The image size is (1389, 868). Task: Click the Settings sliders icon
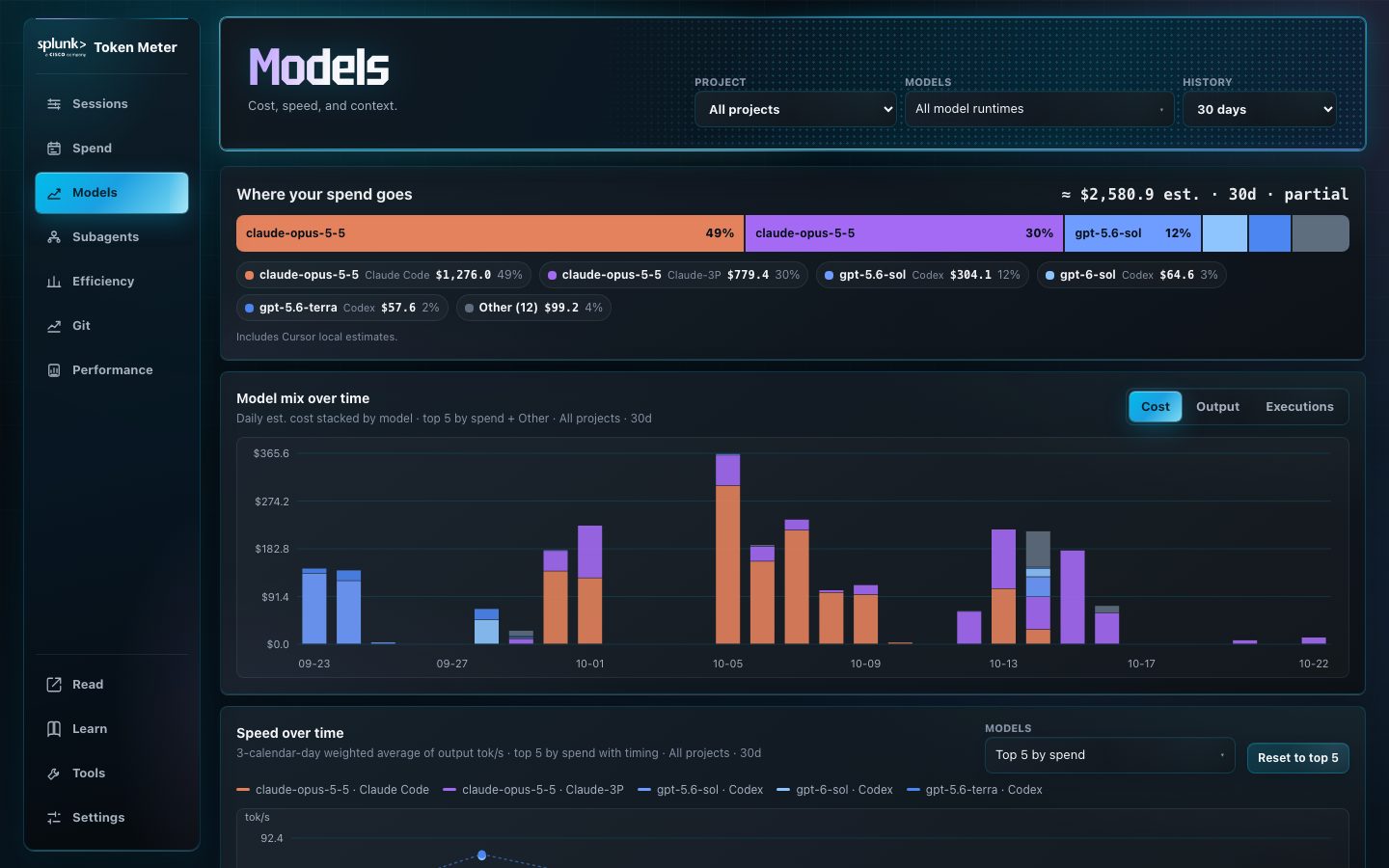click(54, 818)
